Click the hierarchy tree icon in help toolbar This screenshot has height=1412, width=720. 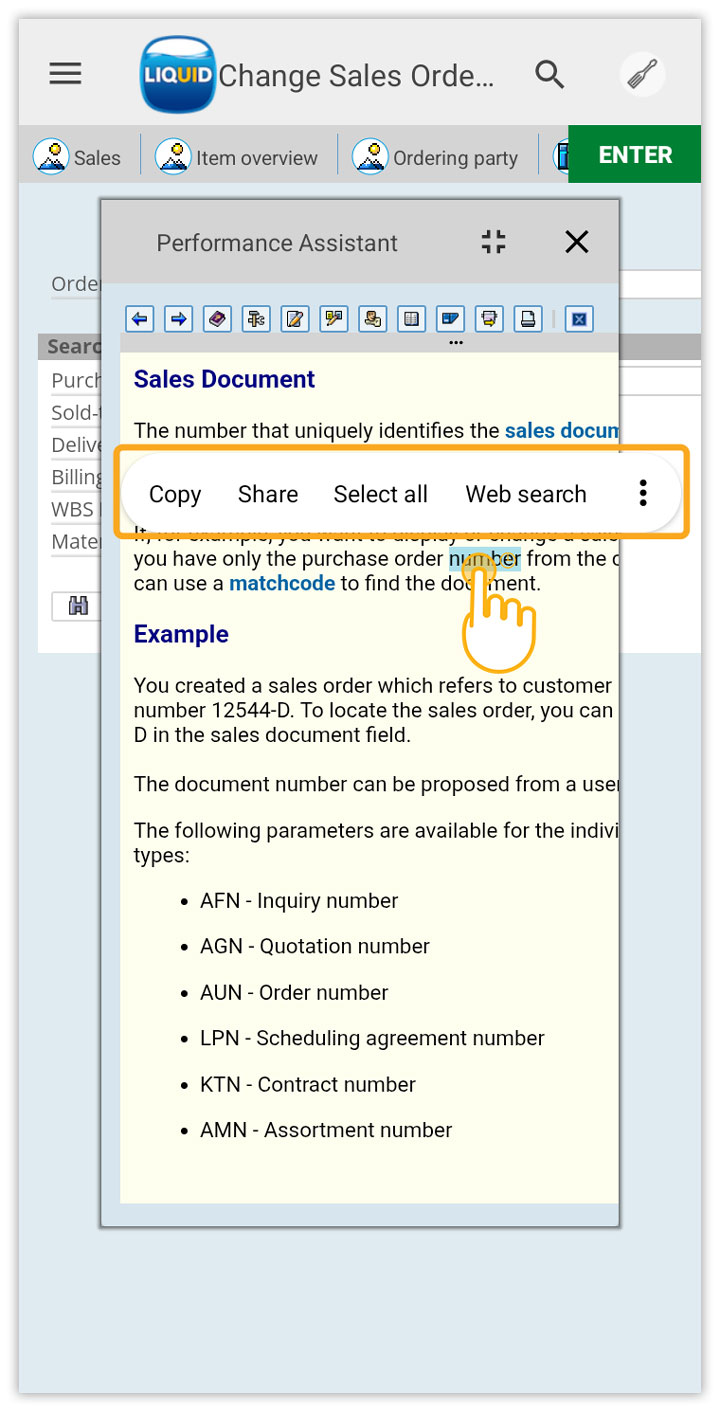(256, 319)
